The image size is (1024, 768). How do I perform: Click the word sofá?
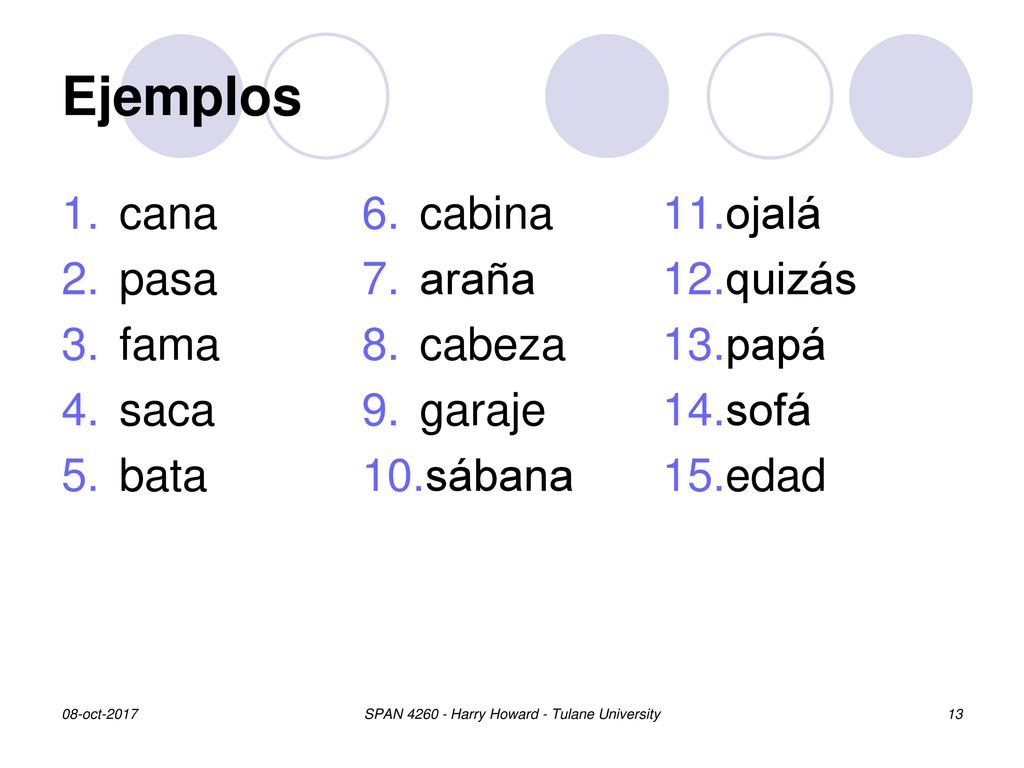pyautogui.click(x=767, y=409)
